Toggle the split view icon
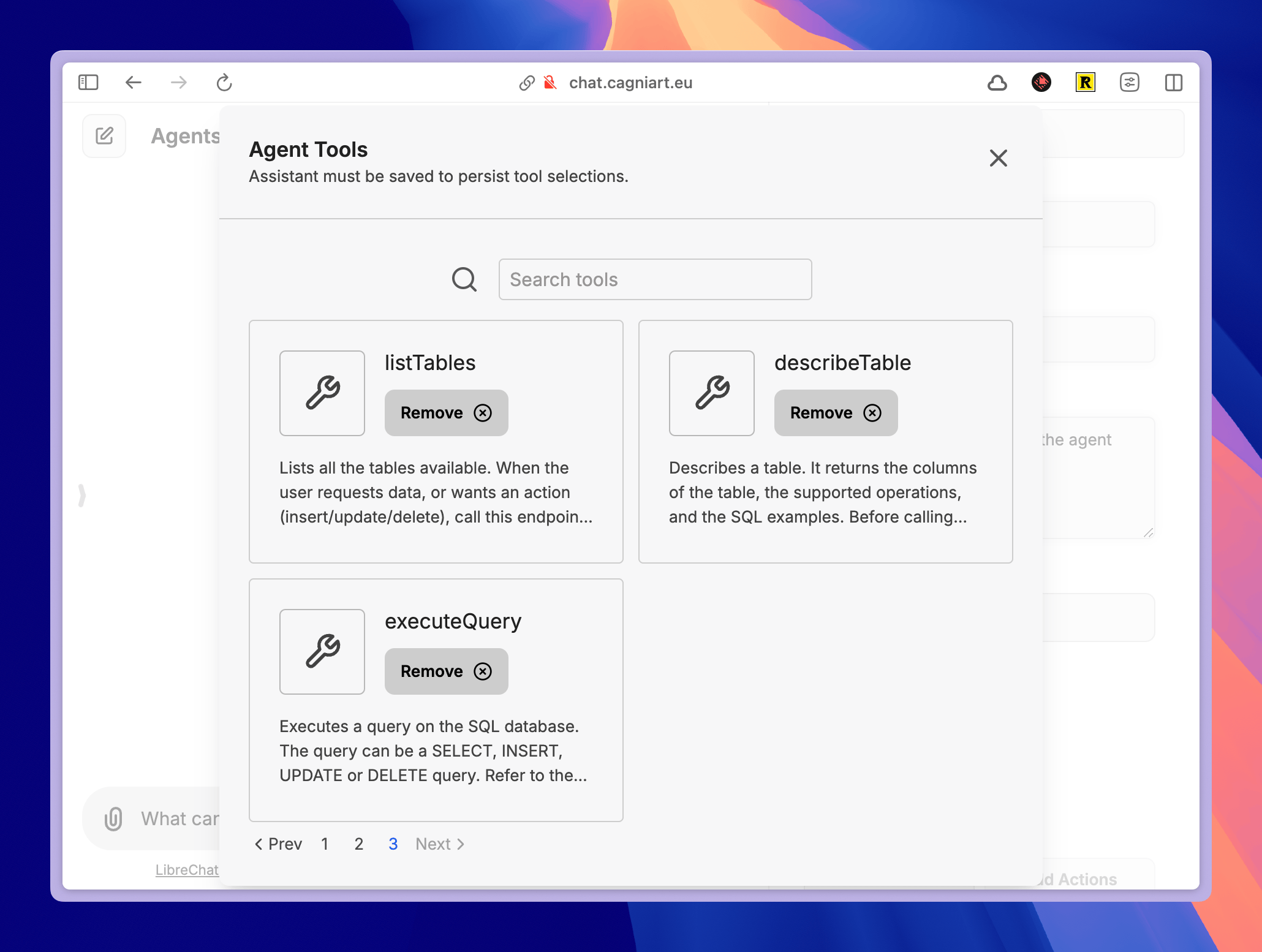This screenshot has width=1262, height=952. (1174, 83)
